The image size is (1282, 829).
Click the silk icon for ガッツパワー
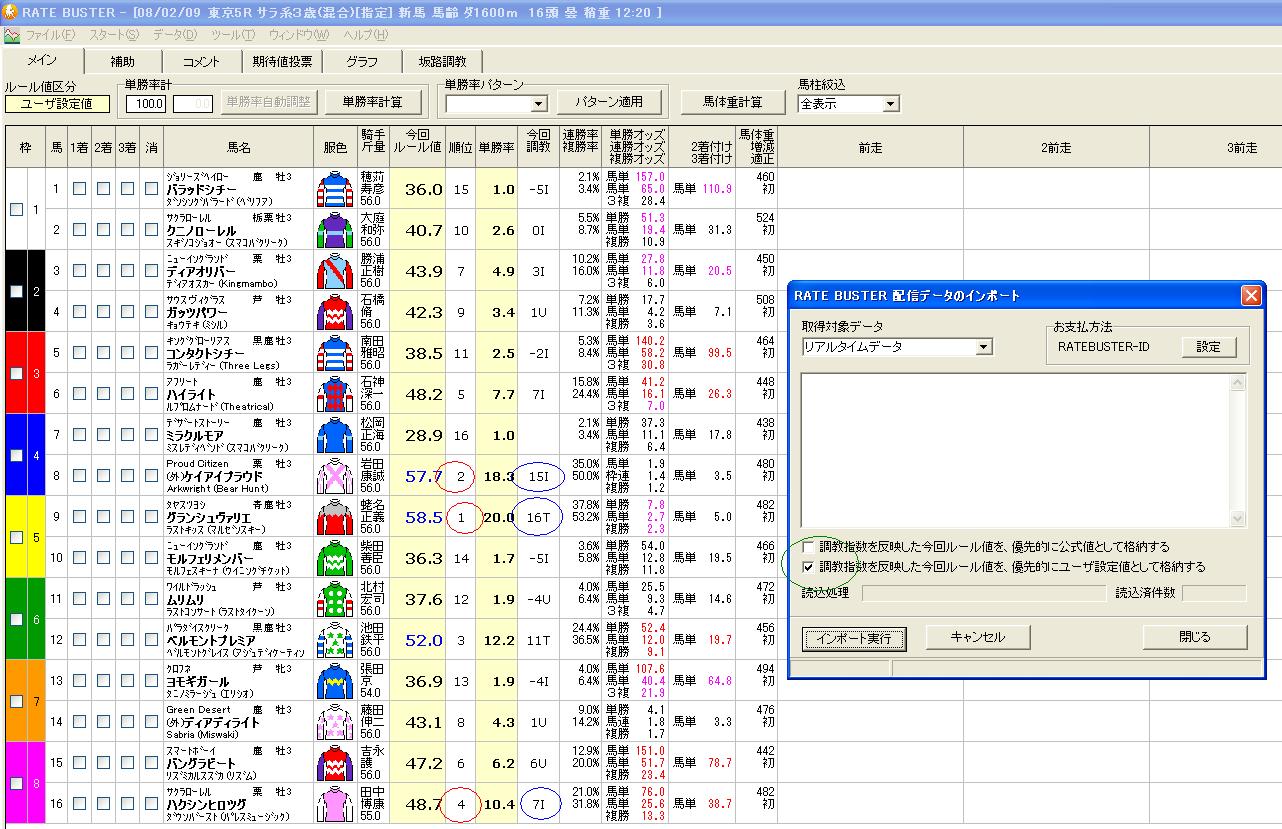tap(334, 312)
